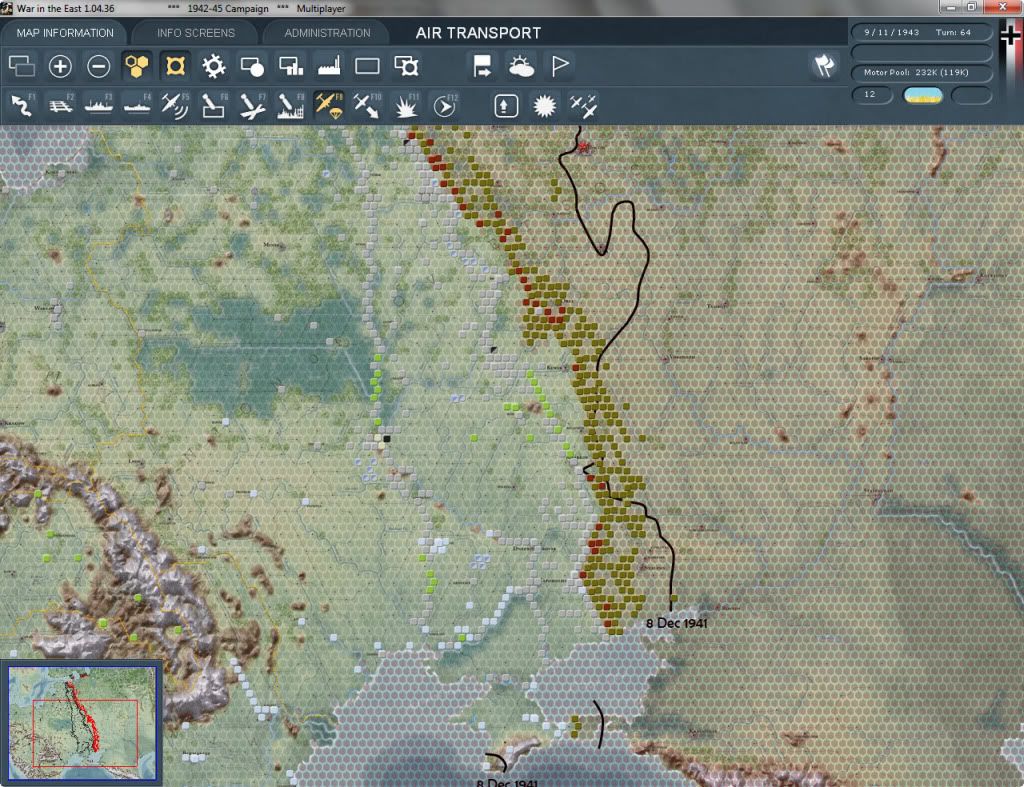This screenshot has width=1024, height=787.
Task: Select F7 bomb airfield mode icon
Action: [252, 106]
